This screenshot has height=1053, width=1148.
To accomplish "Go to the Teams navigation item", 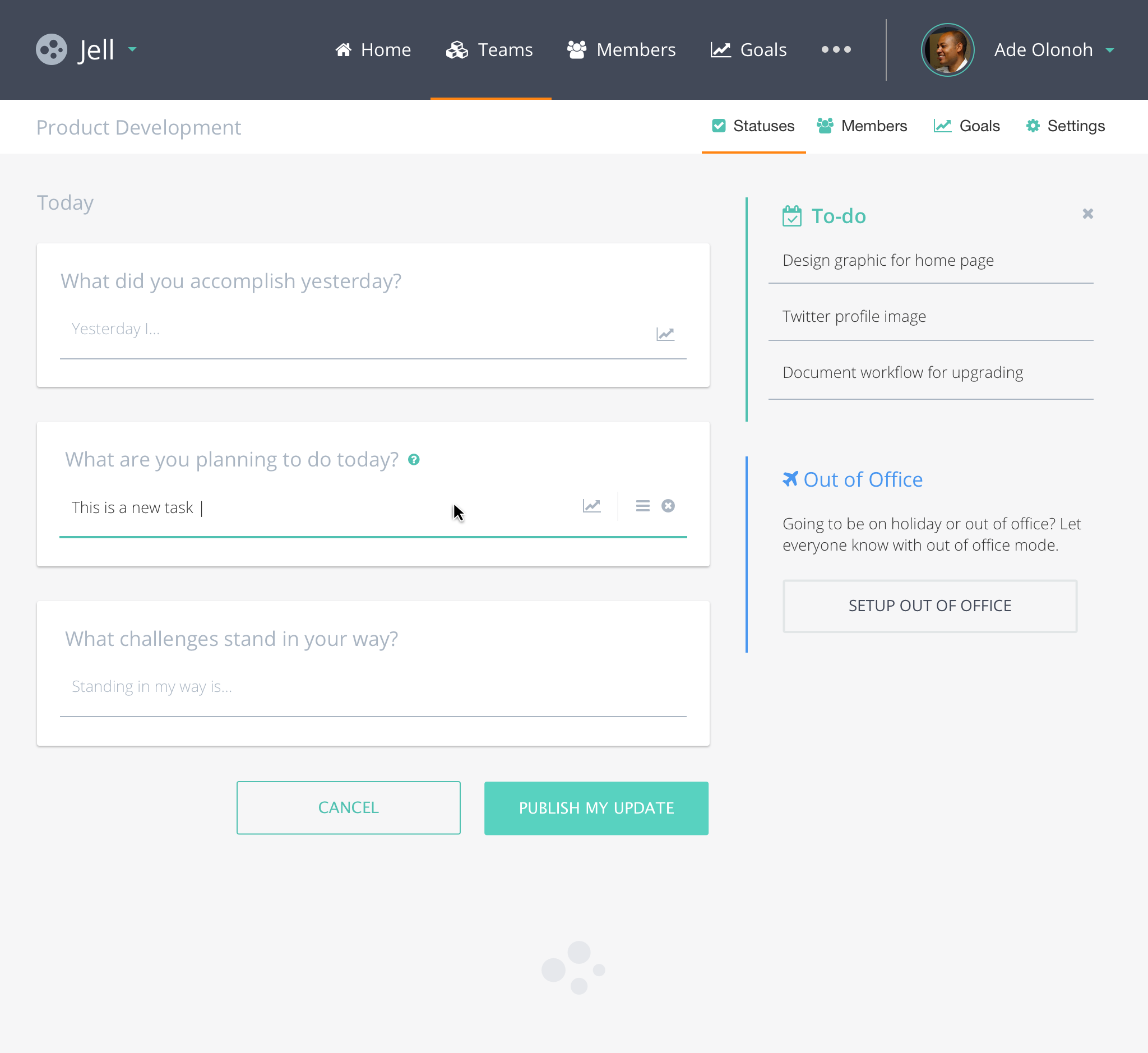I will pos(490,50).
